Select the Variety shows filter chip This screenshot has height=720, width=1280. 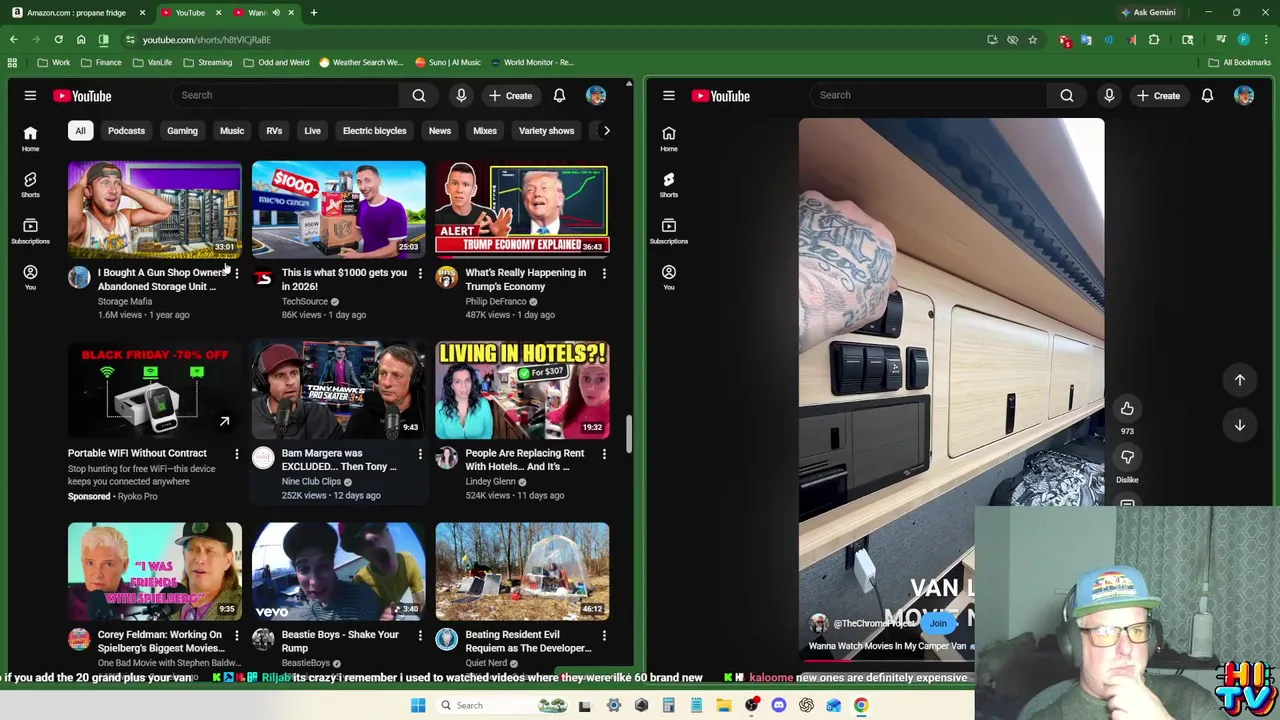(x=546, y=131)
